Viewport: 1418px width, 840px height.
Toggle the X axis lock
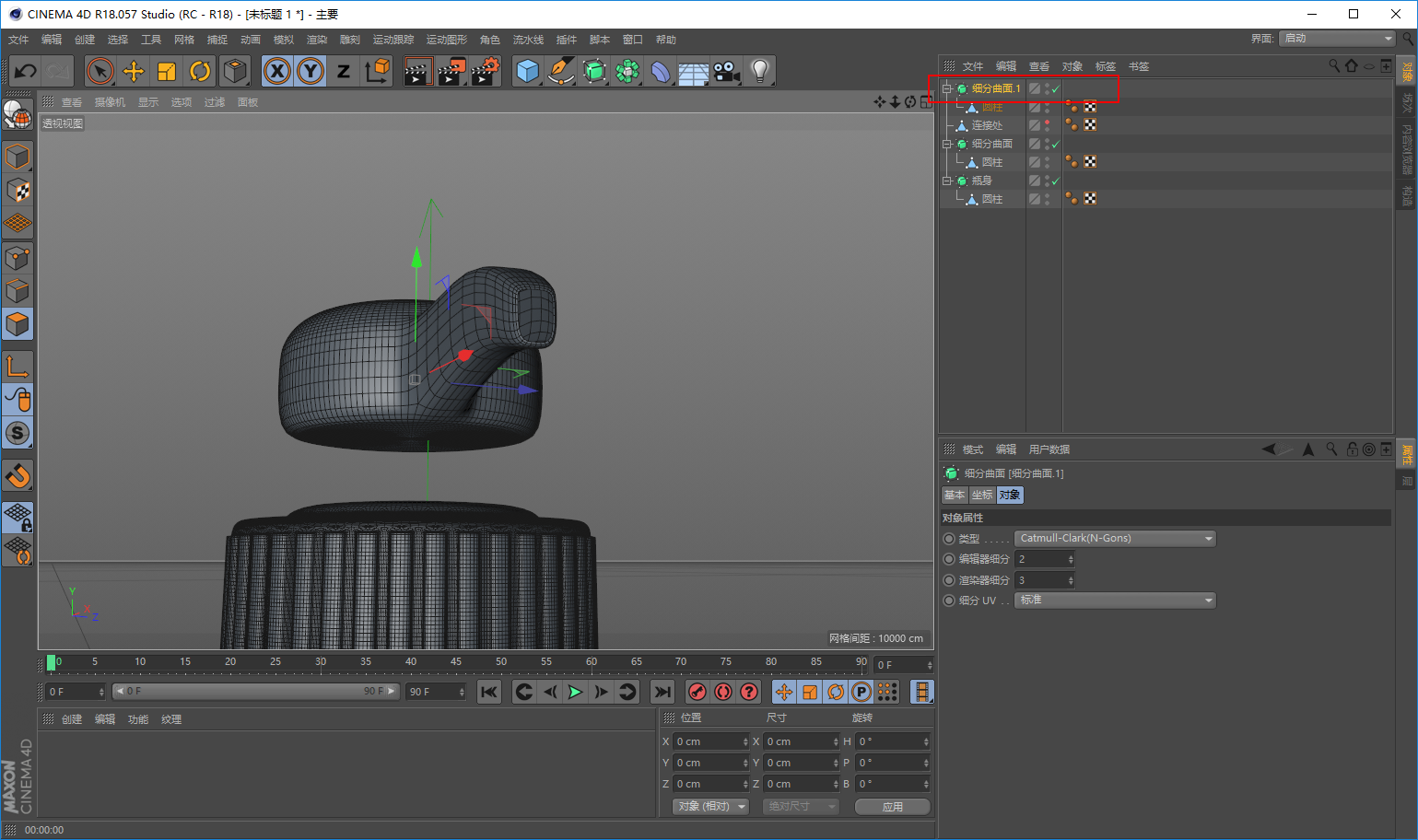click(277, 71)
